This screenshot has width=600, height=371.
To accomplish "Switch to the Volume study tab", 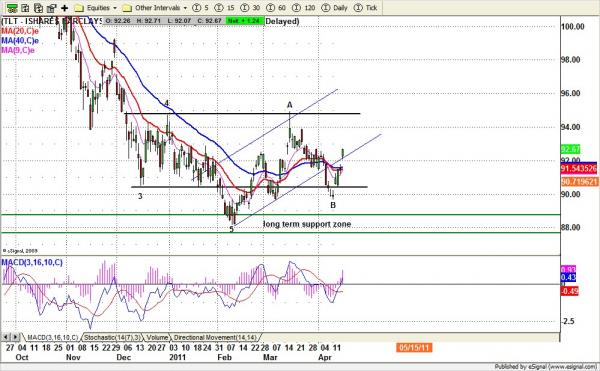I will (157, 337).
